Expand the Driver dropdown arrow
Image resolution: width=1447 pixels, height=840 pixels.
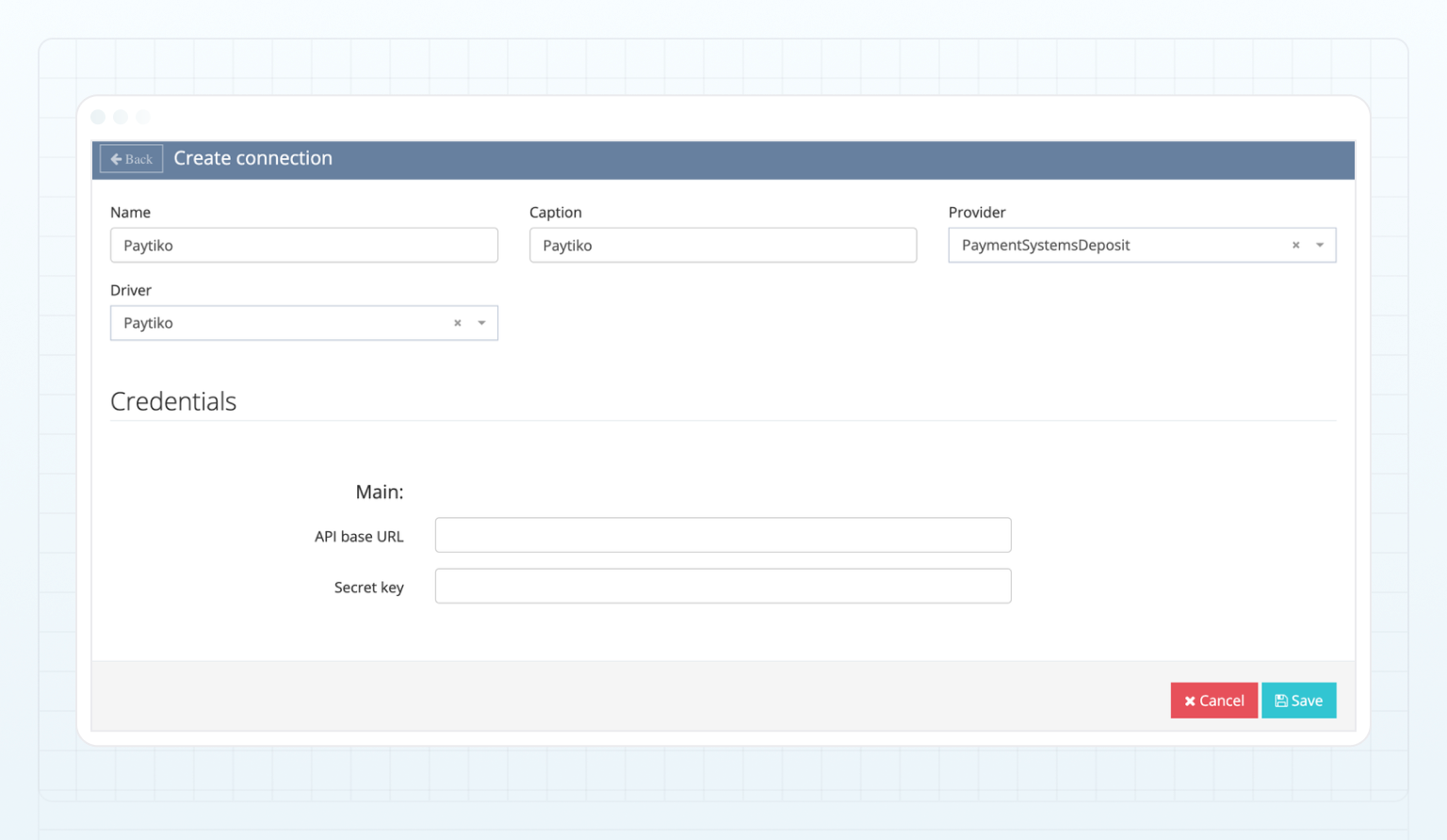pos(481,323)
